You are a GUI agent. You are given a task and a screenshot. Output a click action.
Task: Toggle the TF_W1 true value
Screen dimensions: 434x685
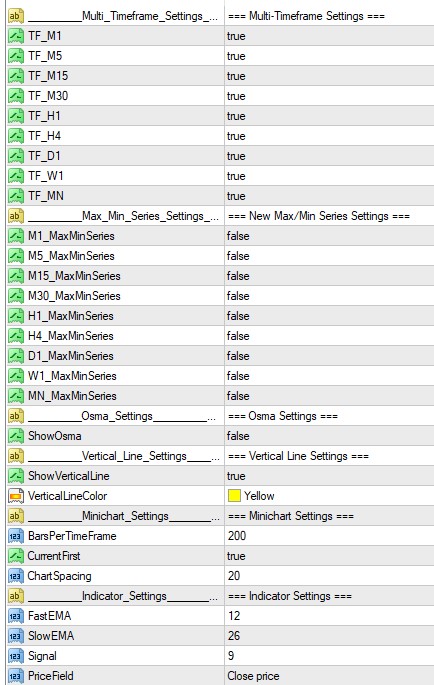coord(236,176)
